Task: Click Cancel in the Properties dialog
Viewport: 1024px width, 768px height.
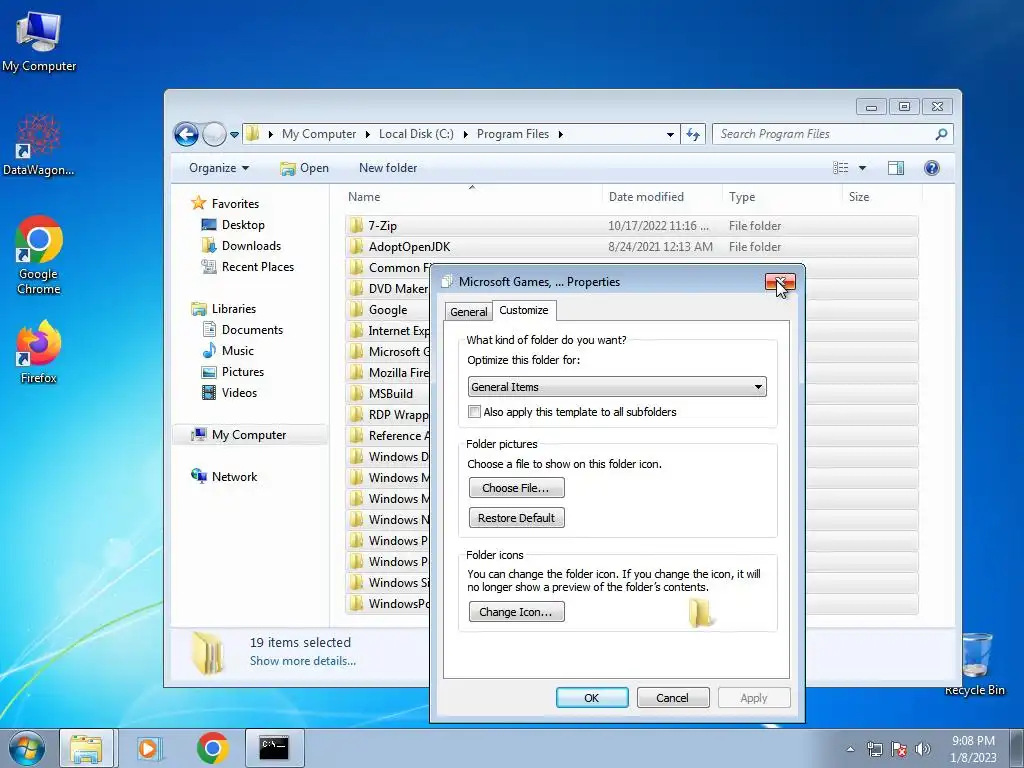Action: pyautogui.click(x=673, y=697)
